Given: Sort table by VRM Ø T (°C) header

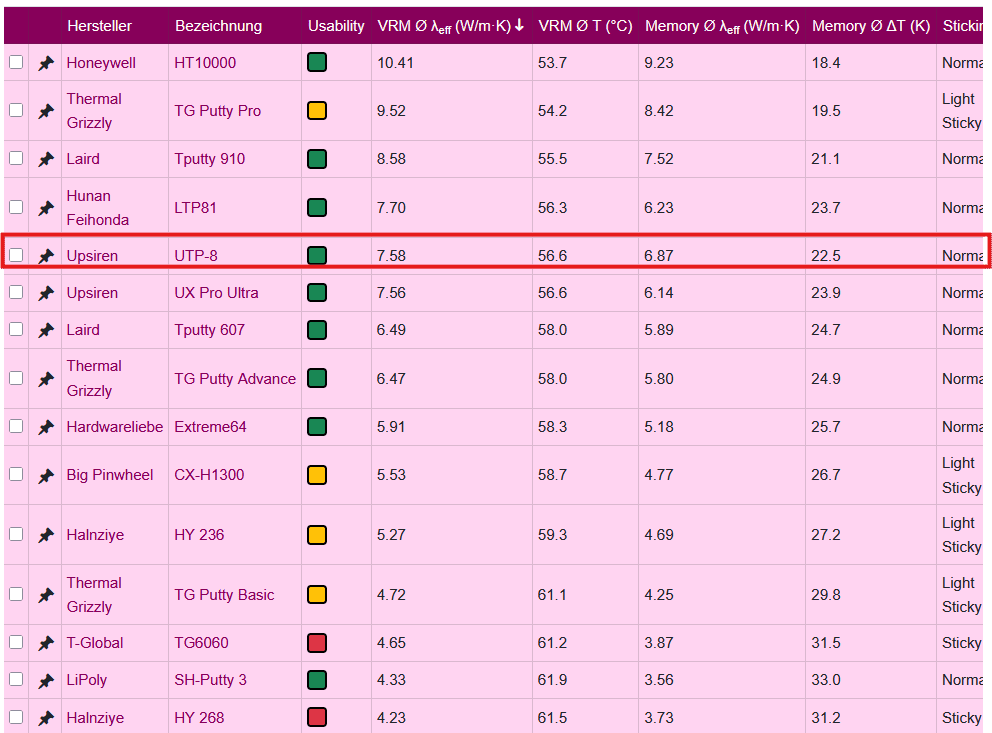Looking at the screenshot, I should pos(584,26).
